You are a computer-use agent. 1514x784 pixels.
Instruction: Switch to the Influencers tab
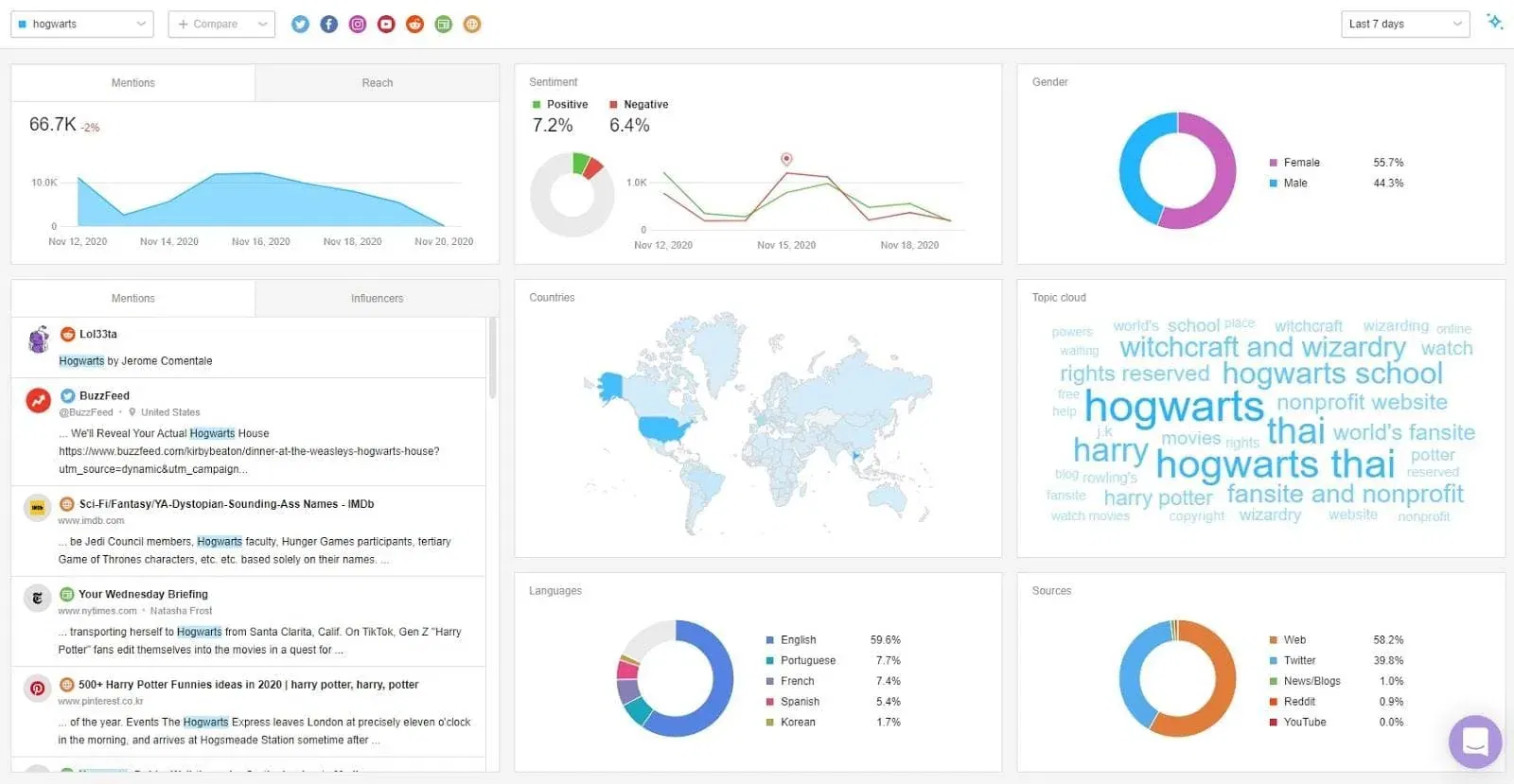(377, 299)
